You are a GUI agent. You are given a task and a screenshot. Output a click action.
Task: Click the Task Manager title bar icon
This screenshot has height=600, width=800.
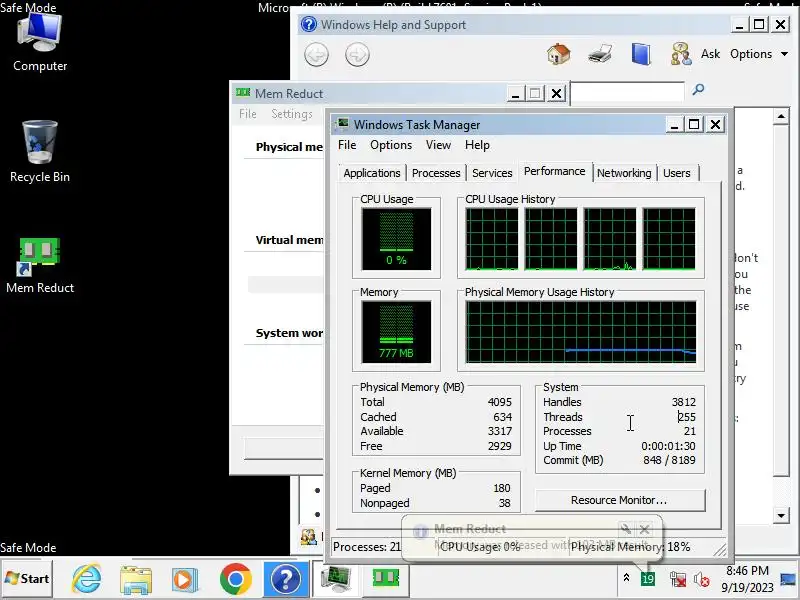click(x=342, y=124)
